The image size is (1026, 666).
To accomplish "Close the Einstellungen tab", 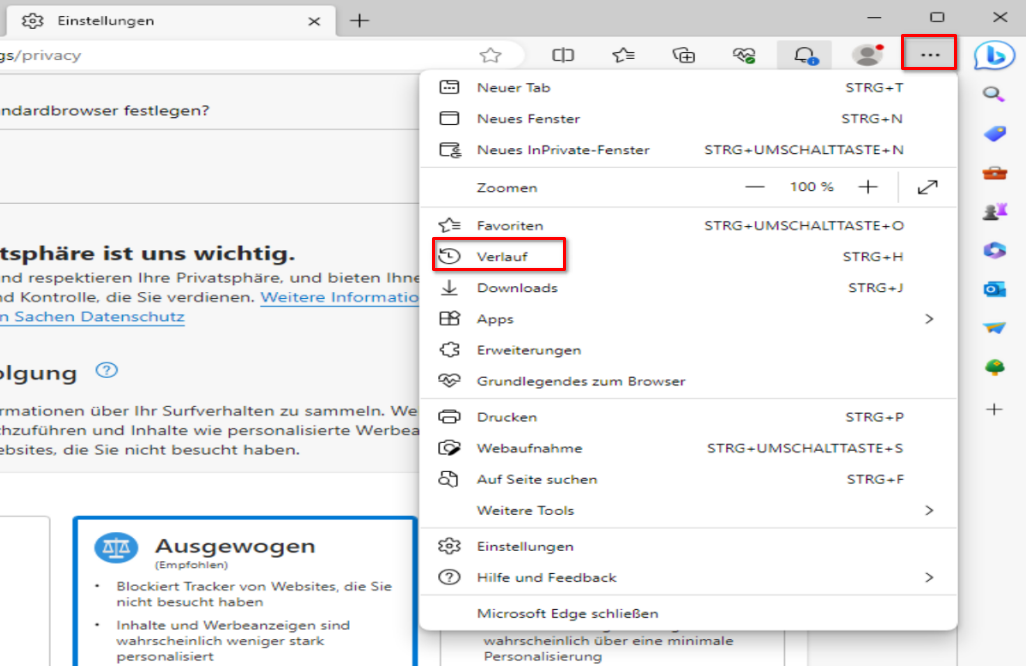I will point(314,21).
